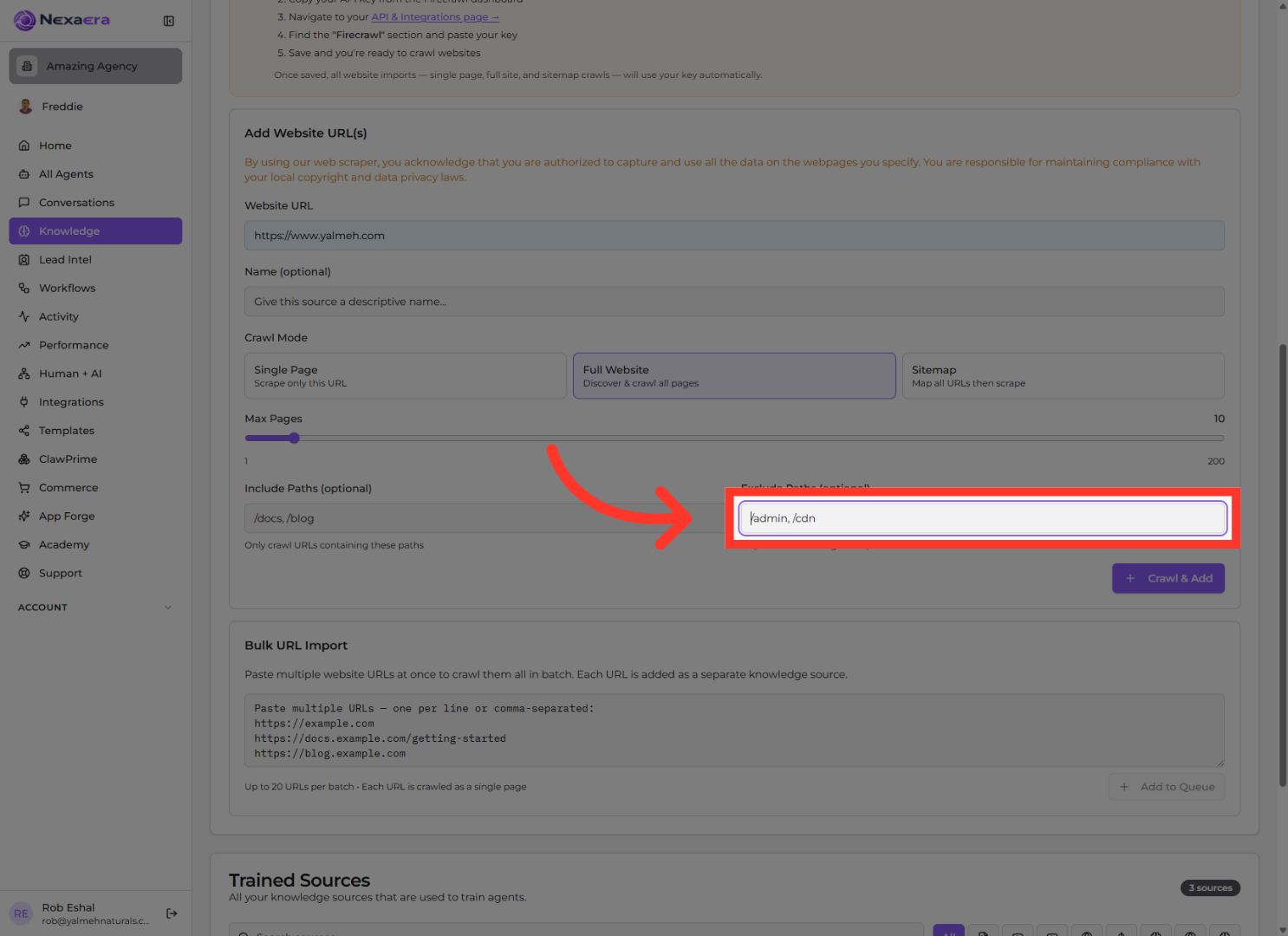1288x936 pixels.
Task: Click the Academy graduation cap icon
Action: point(24,545)
